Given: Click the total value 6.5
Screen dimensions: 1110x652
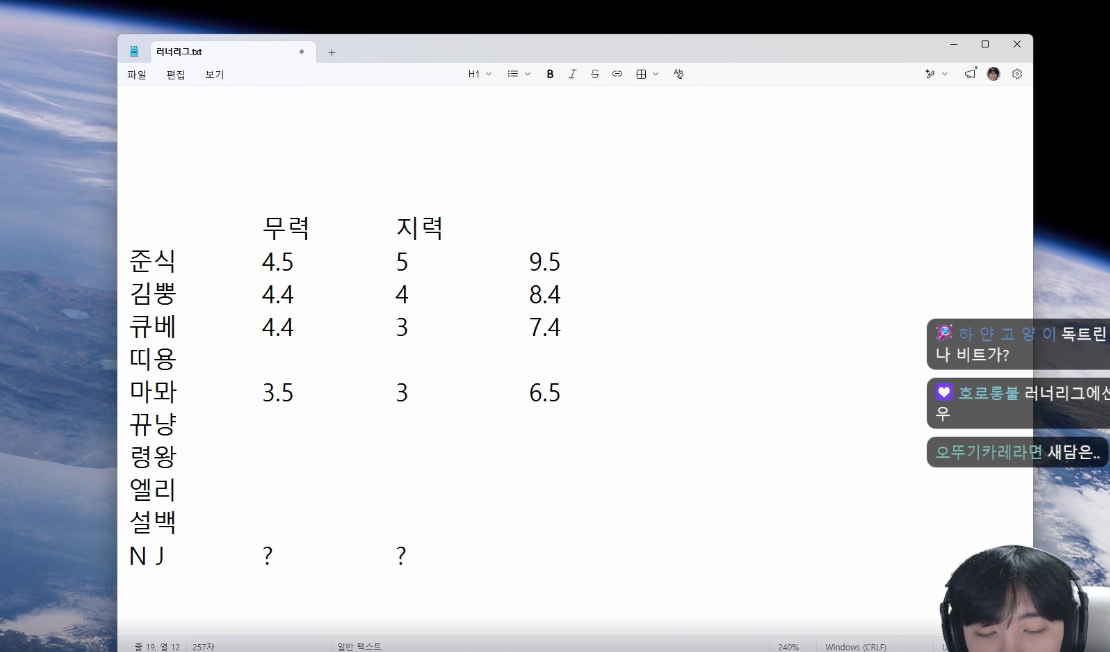Looking at the screenshot, I should tap(544, 393).
